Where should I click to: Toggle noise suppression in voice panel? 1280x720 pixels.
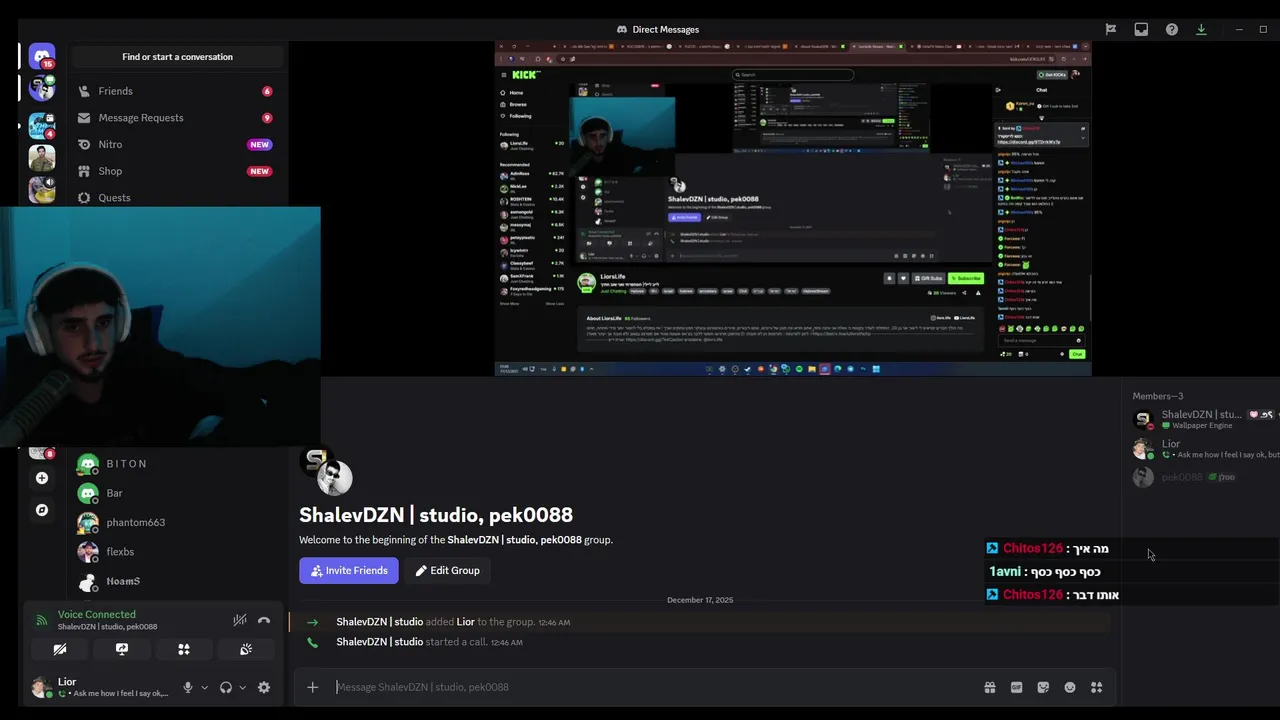(240, 621)
